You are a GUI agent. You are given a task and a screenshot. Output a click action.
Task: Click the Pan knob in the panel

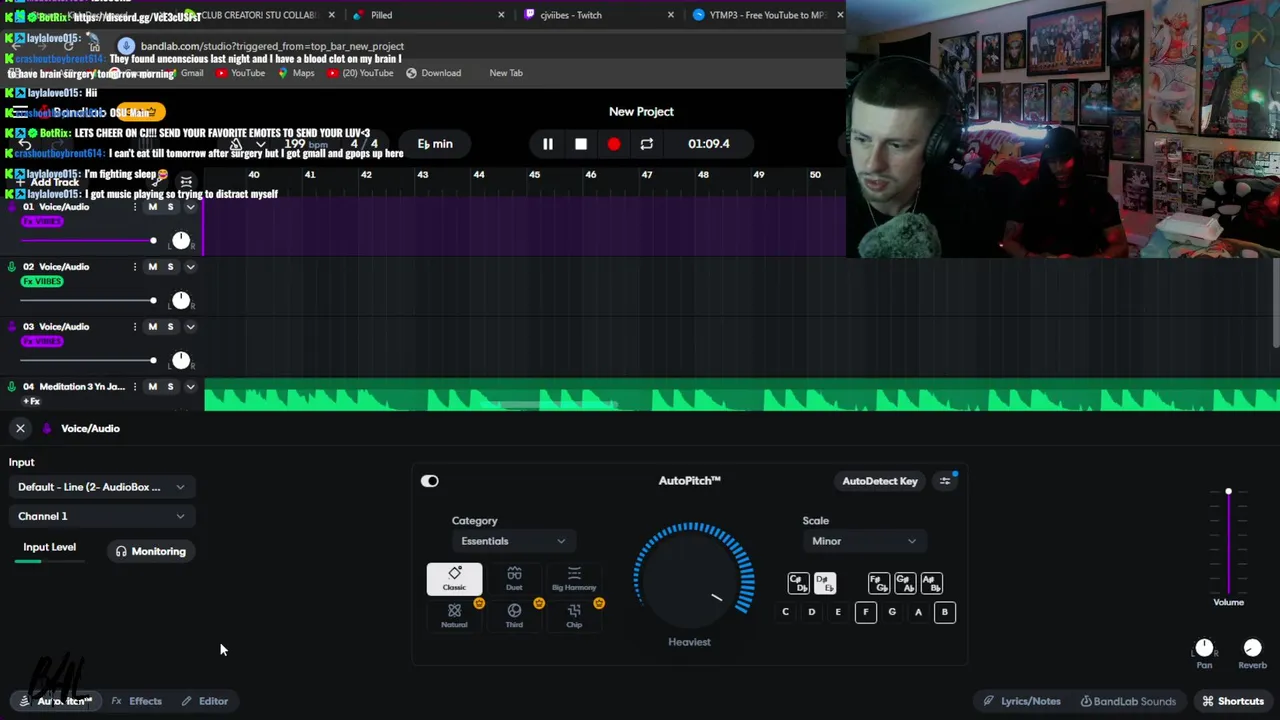pos(1204,648)
